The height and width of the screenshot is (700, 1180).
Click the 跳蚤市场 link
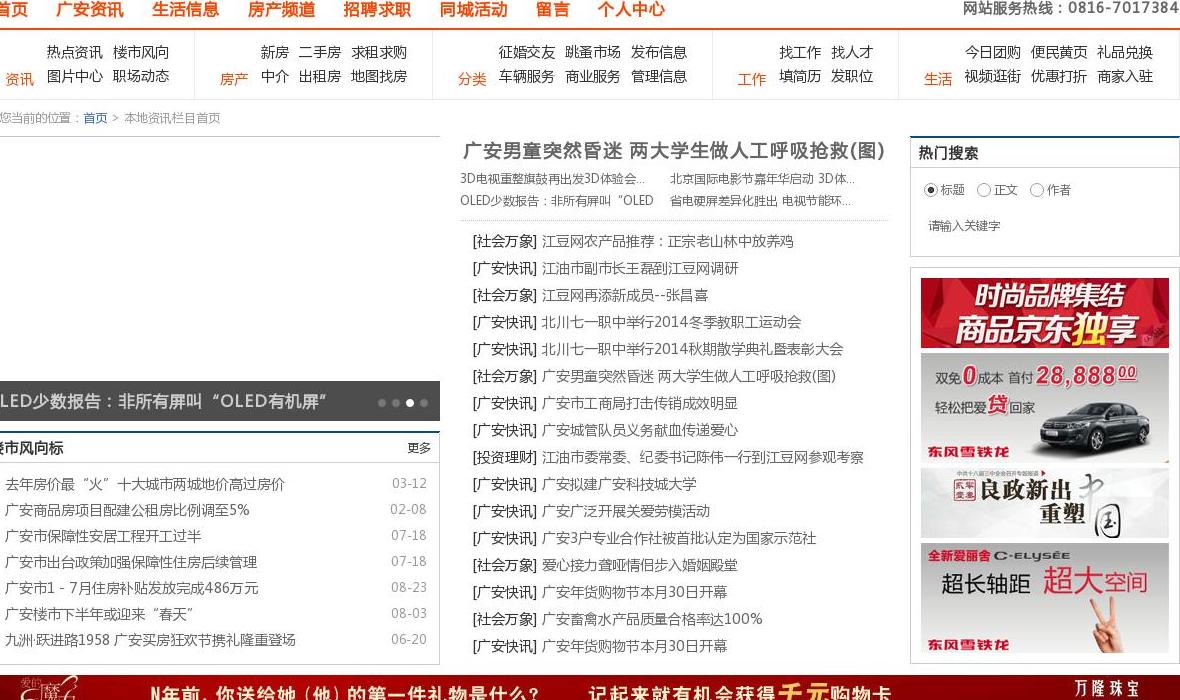click(x=593, y=53)
